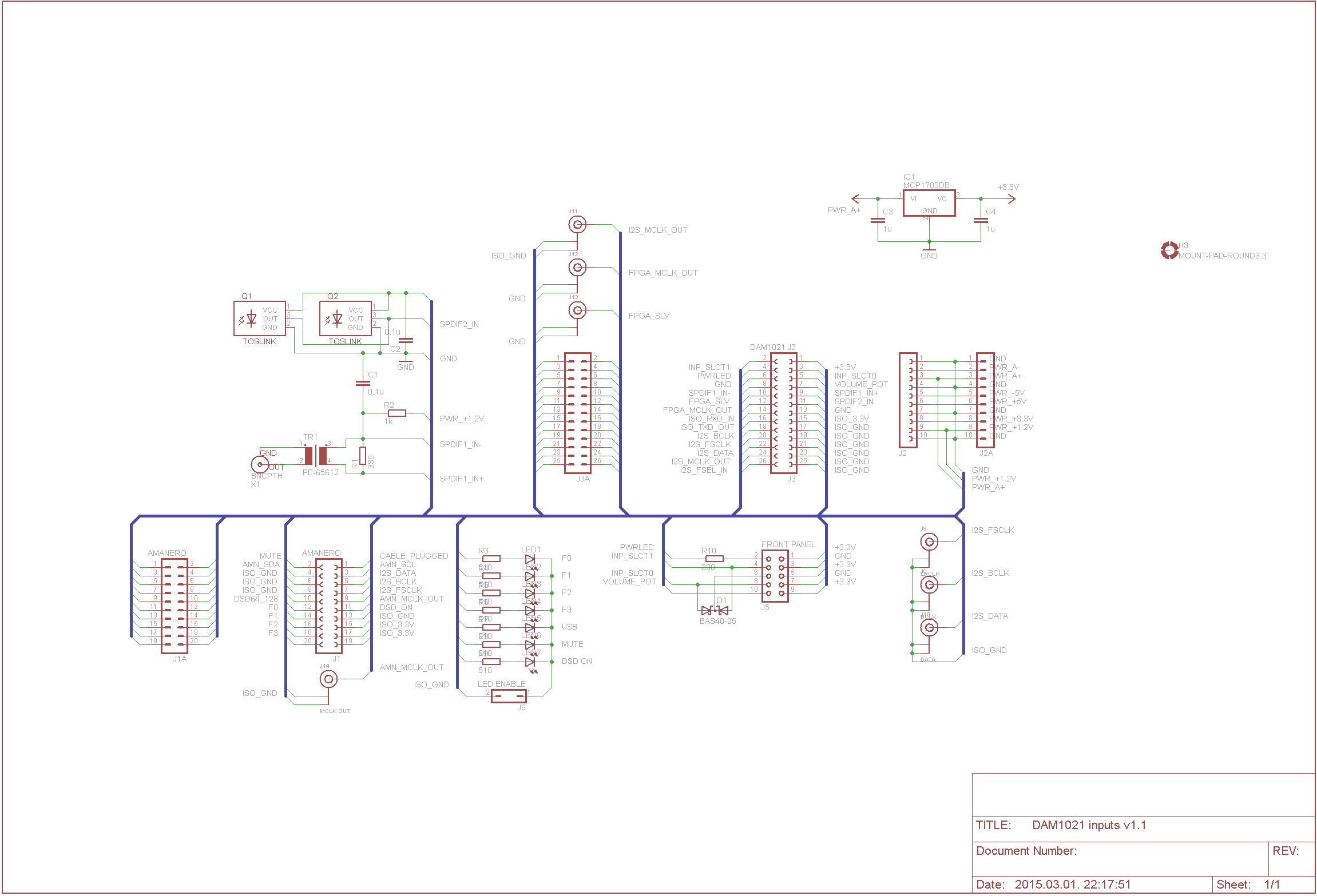Click the FPGA_SLV label near J13
Viewport: 1317px width, 896px height.
pyautogui.click(x=649, y=316)
